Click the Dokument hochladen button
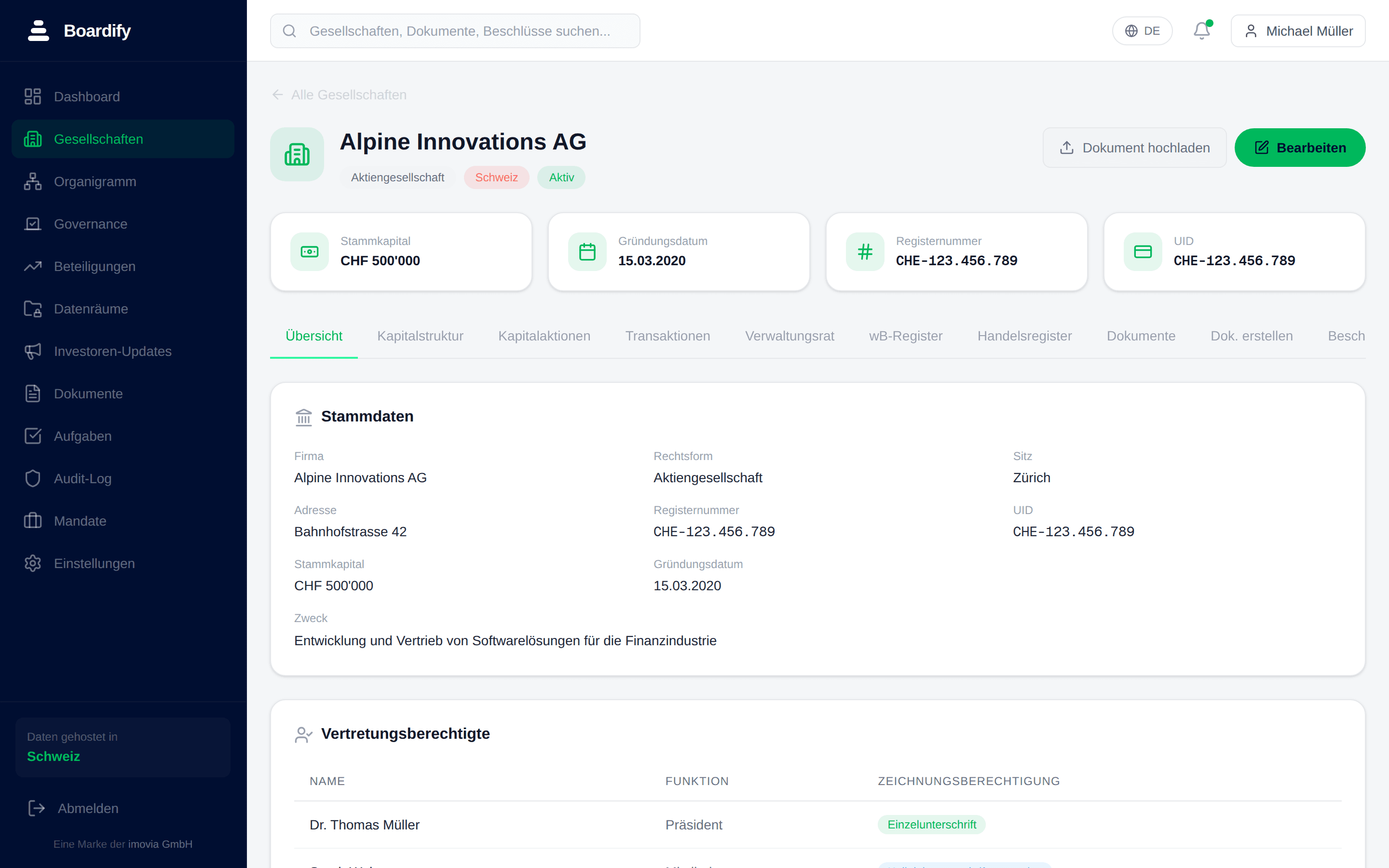The height and width of the screenshot is (868, 1389). 1134,148
